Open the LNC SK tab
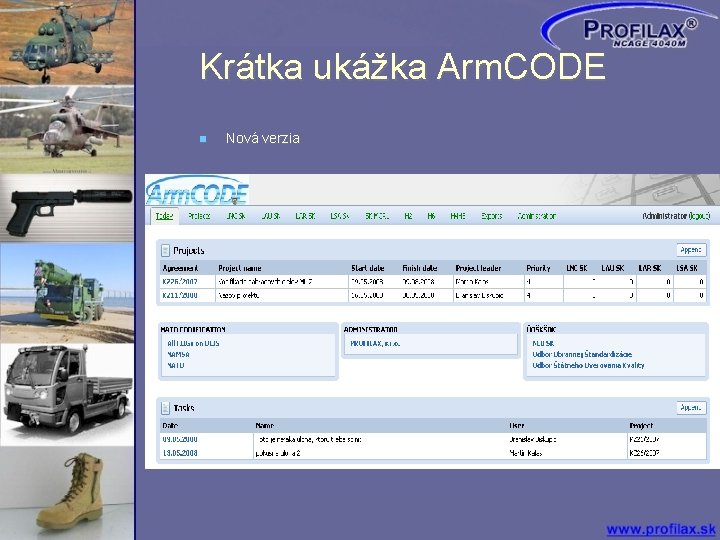This screenshot has height=540, width=720. tap(236, 216)
